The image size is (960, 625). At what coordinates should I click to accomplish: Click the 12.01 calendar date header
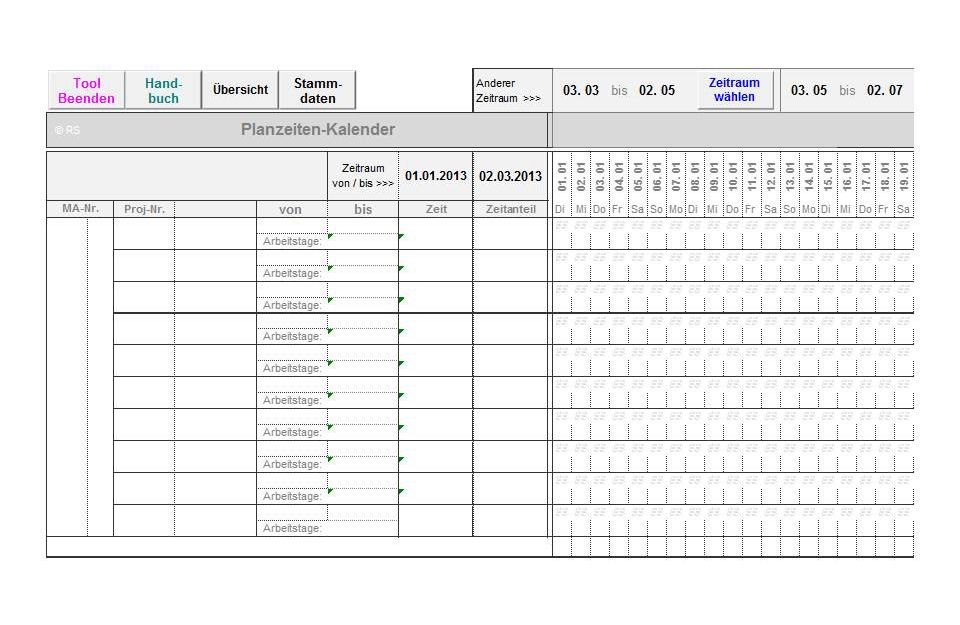click(x=771, y=176)
